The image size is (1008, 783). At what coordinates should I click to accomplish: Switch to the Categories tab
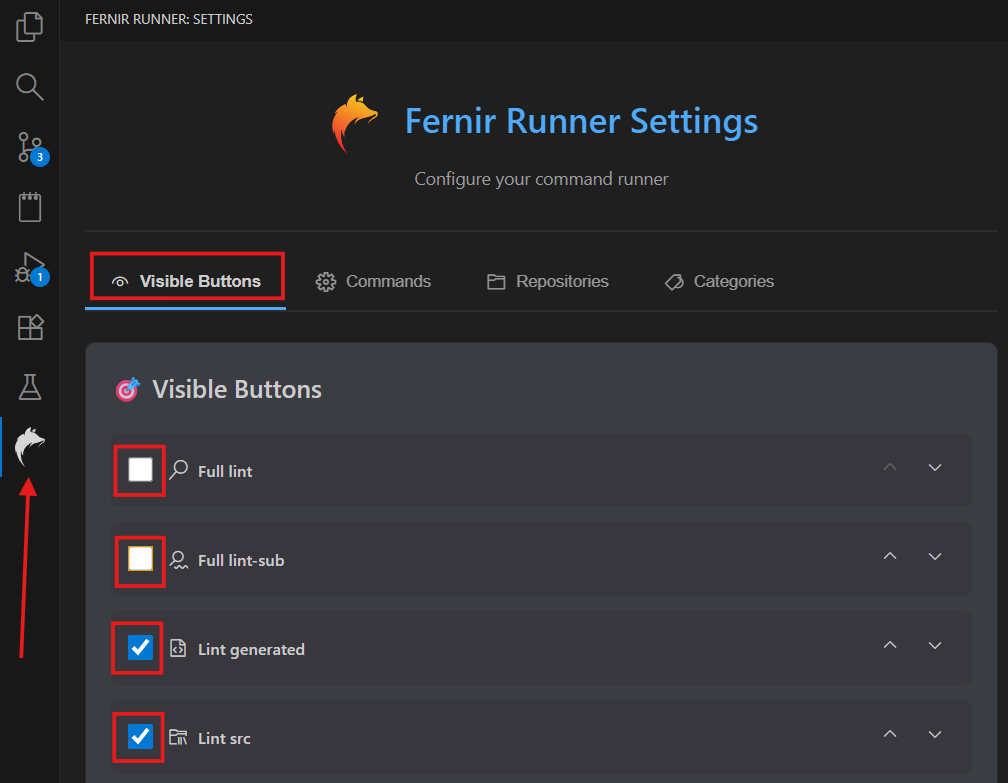click(719, 282)
